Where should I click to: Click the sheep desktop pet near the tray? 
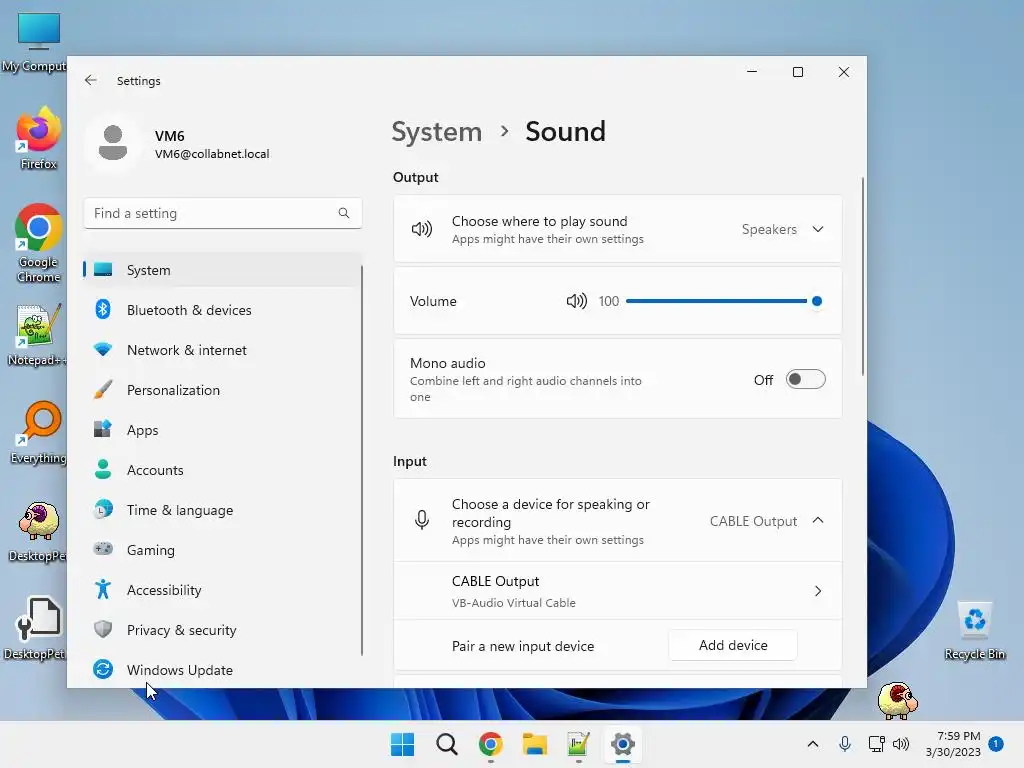[898, 701]
